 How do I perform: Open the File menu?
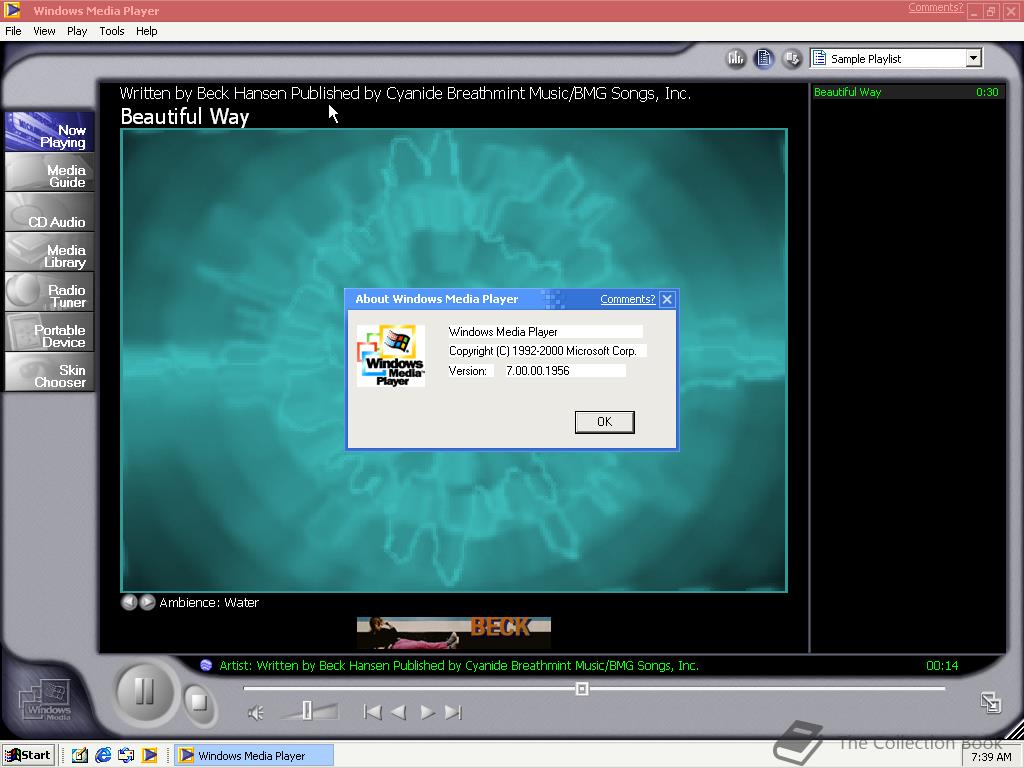pyautogui.click(x=13, y=31)
